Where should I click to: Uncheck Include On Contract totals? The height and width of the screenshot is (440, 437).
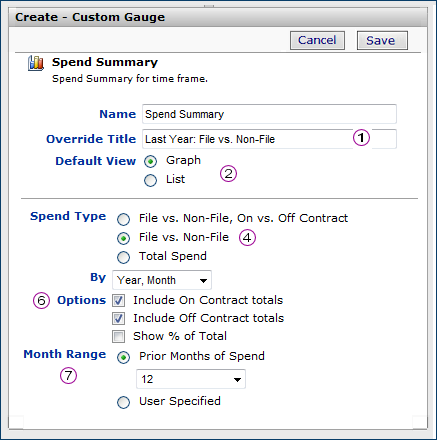tap(118, 300)
